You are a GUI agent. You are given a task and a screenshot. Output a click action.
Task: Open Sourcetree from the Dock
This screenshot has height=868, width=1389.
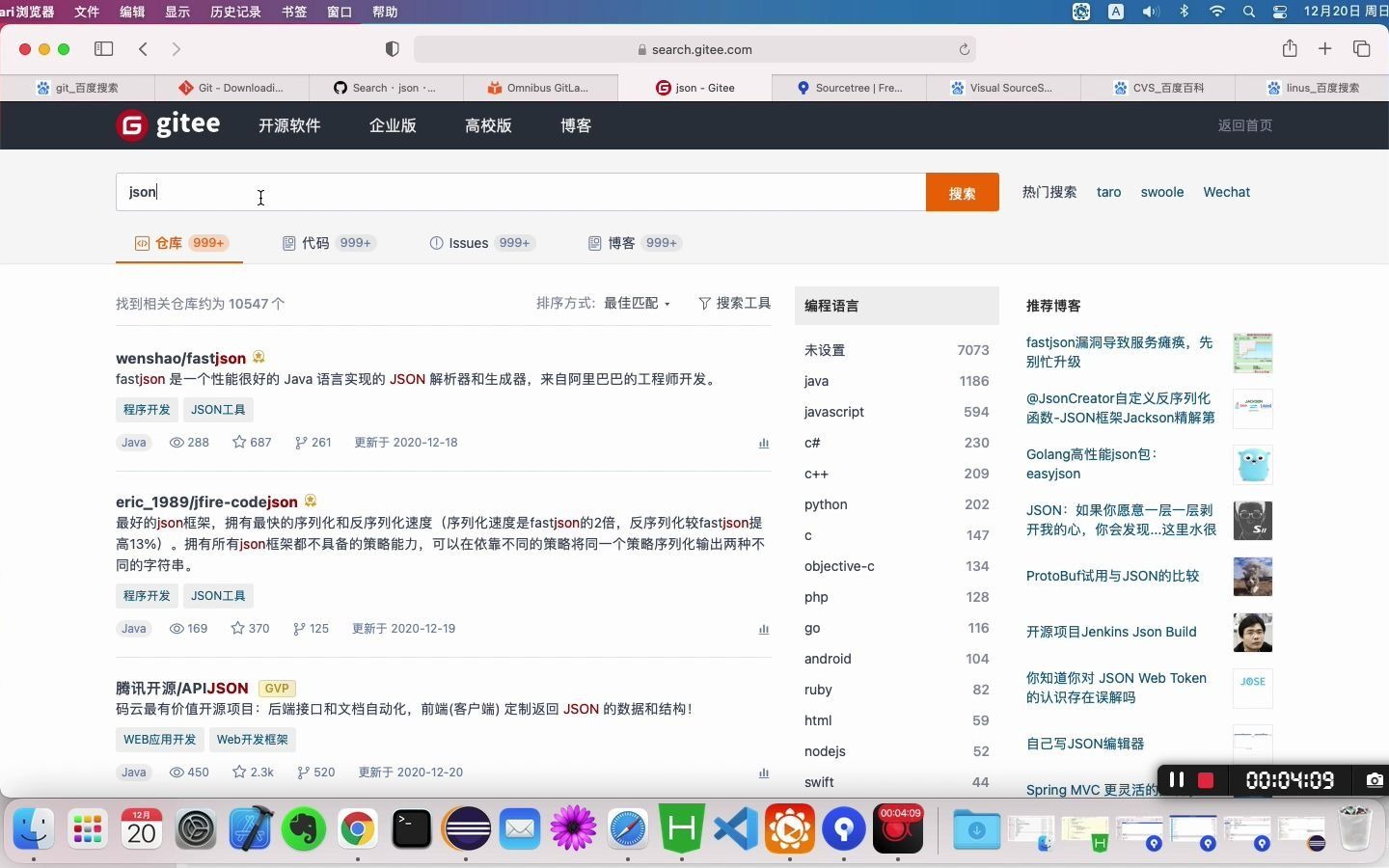coord(844,828)
